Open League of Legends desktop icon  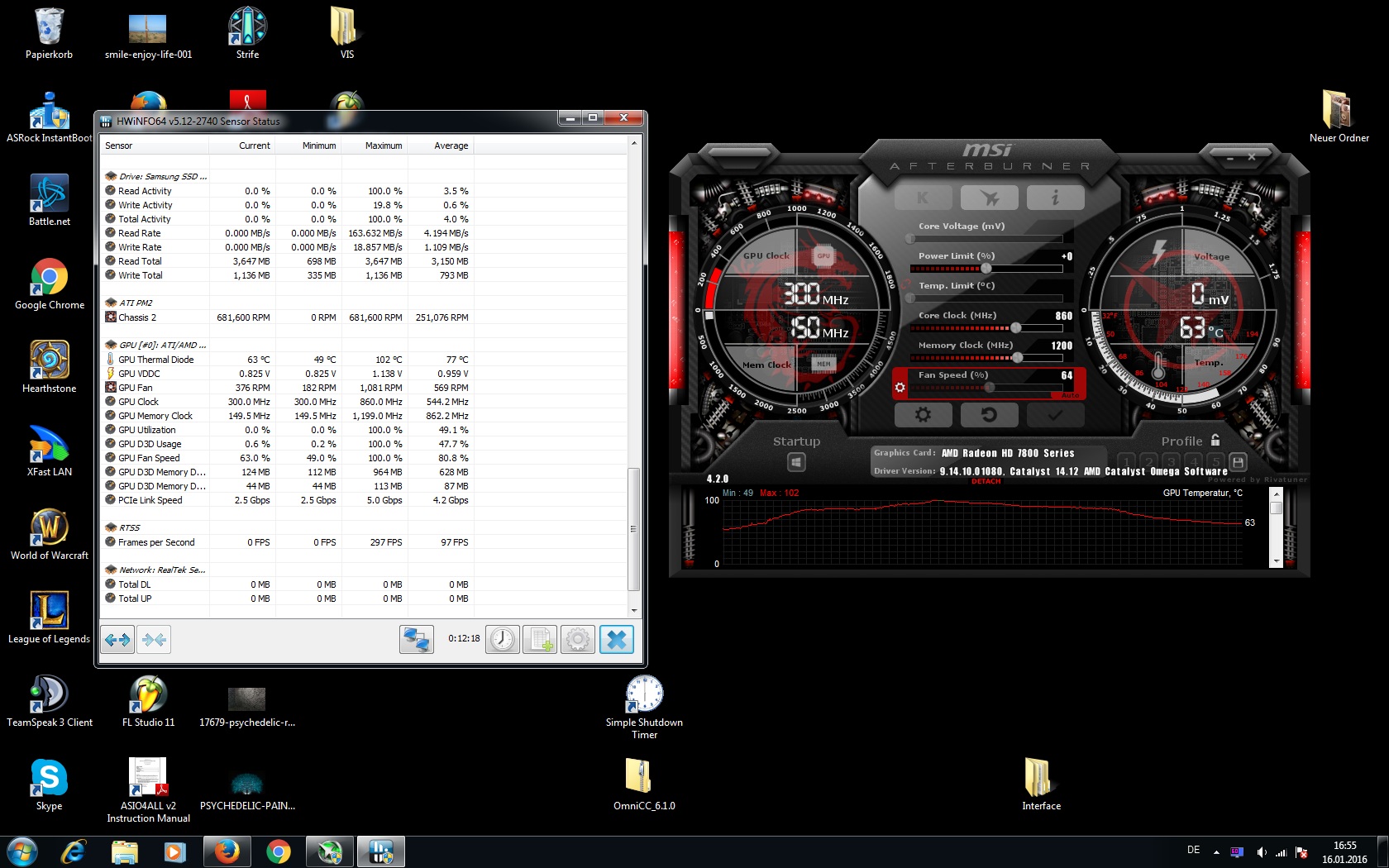point(50,618)
